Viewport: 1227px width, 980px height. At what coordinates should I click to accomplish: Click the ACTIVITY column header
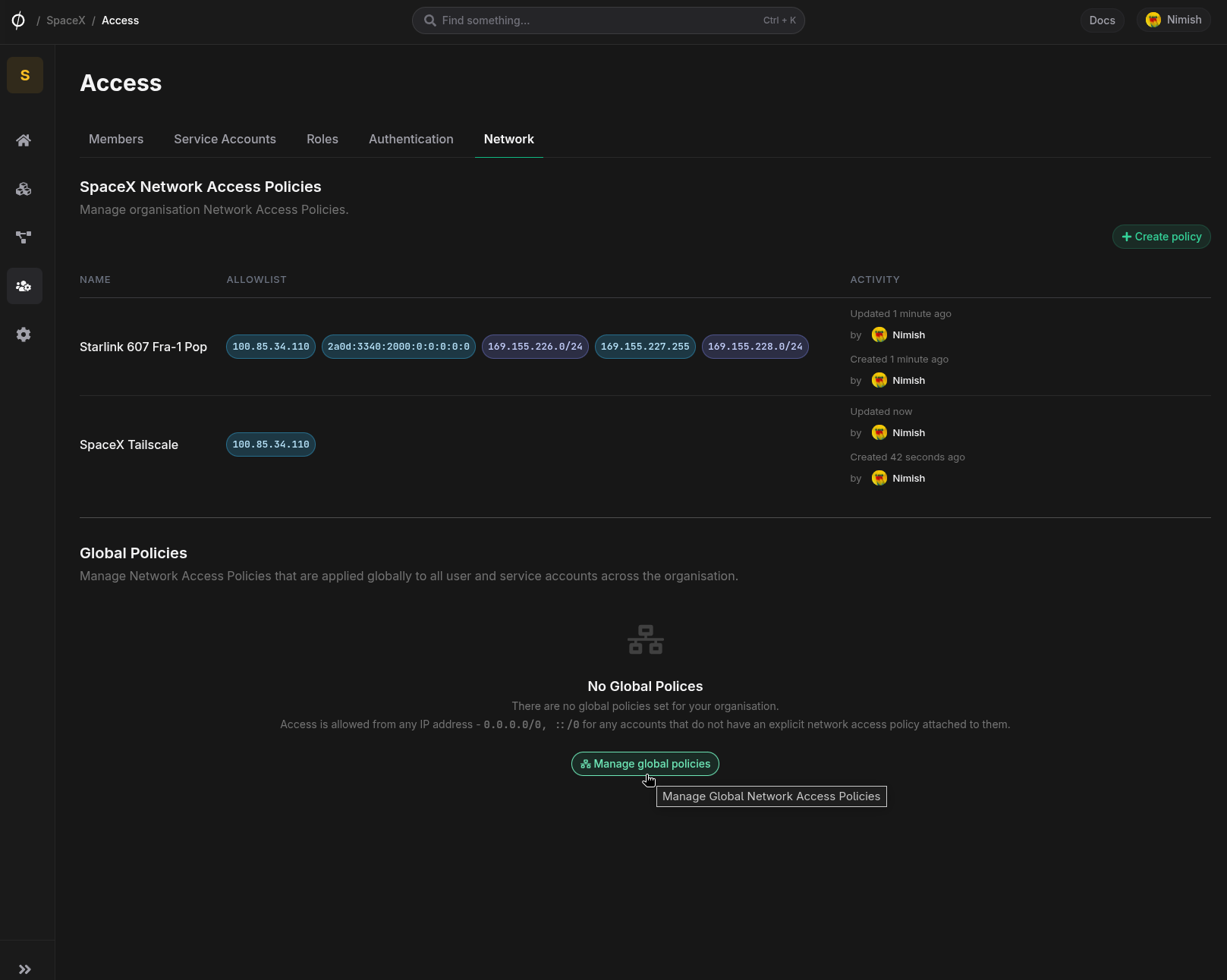(x=875, y=280)
